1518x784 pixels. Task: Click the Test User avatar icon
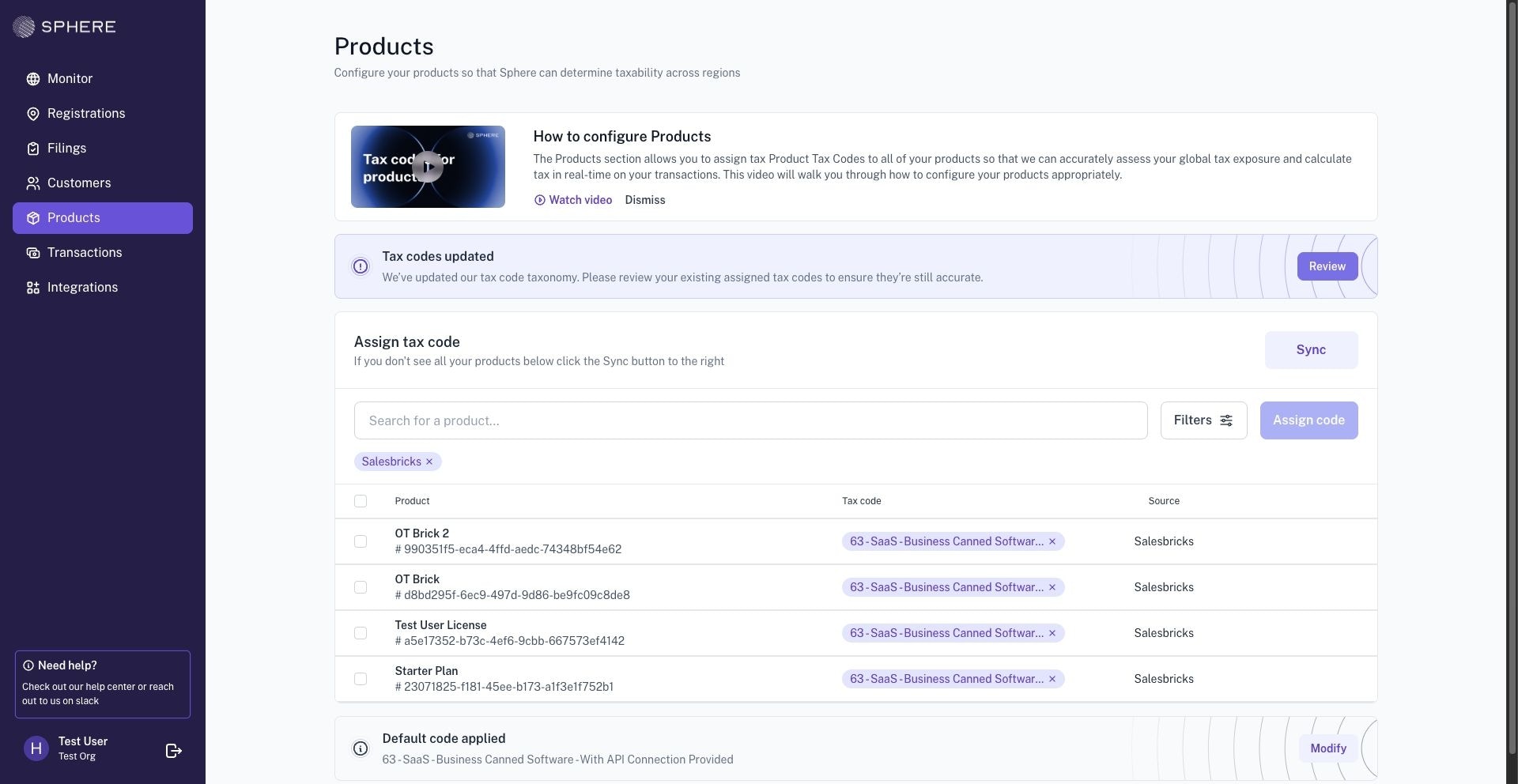[x=36, y=748]
